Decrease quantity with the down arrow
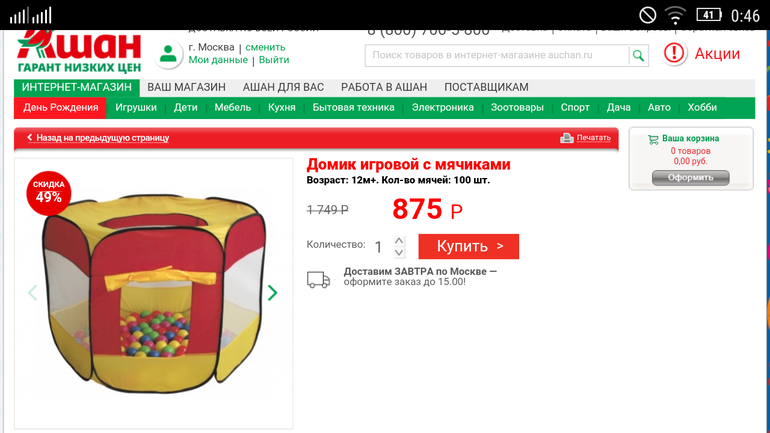The height and width of the screenshot is (433, 770). tap(399, 252)
